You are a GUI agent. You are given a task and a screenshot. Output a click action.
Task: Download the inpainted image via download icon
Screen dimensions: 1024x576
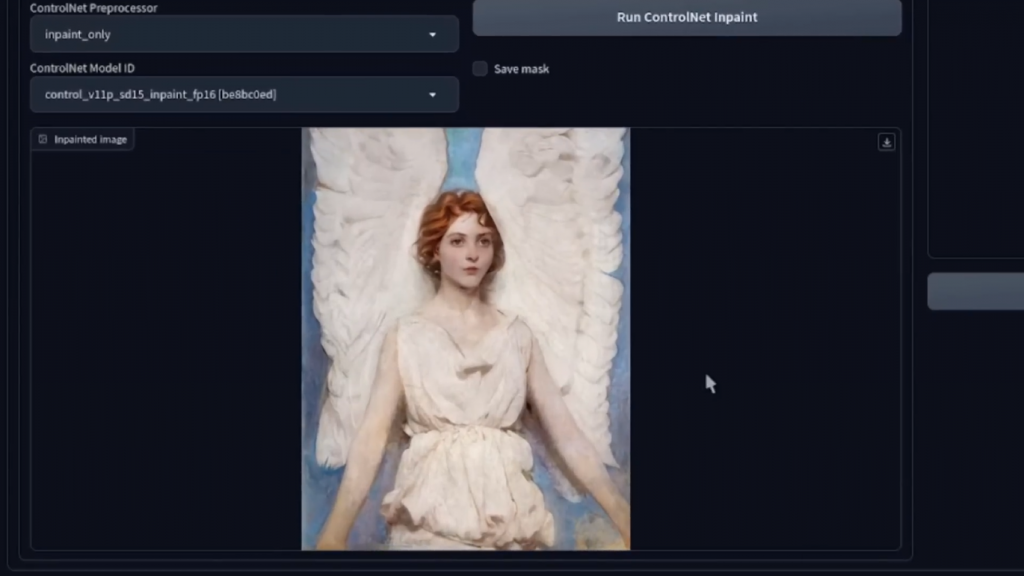pos(886,142)
